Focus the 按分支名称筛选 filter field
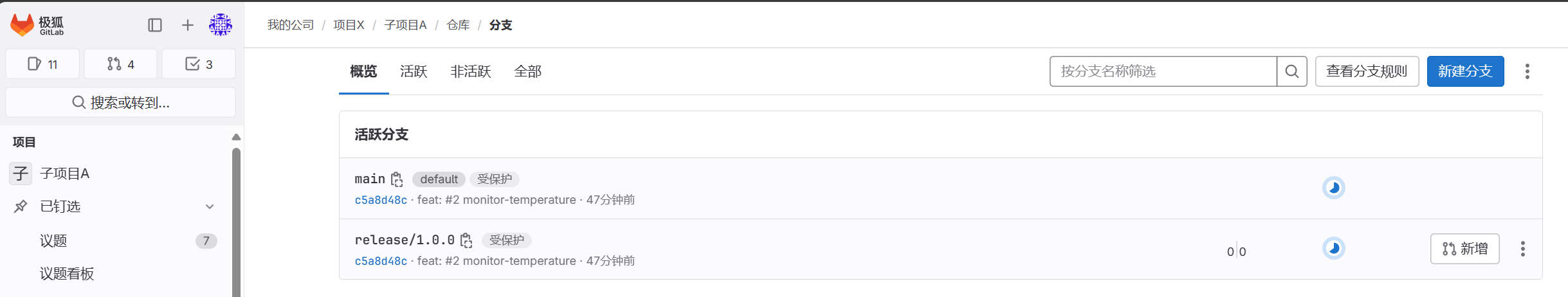This screenshot has height=297, width=1568. 1163,71
